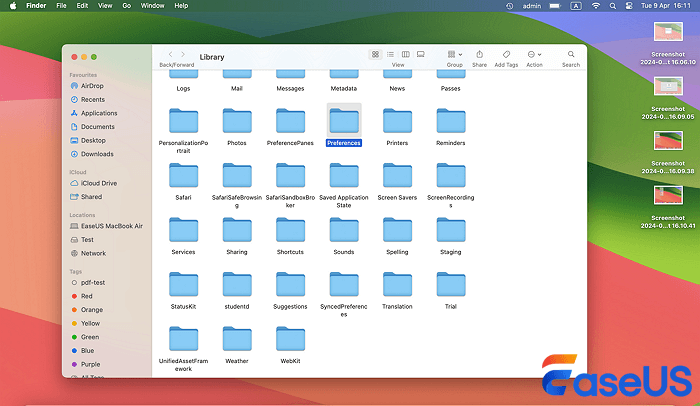Image resolution: width=700 pixels, height=406 pixels.
Task: Open AirDrop in sidebar
Action: (x=93, y=86)
